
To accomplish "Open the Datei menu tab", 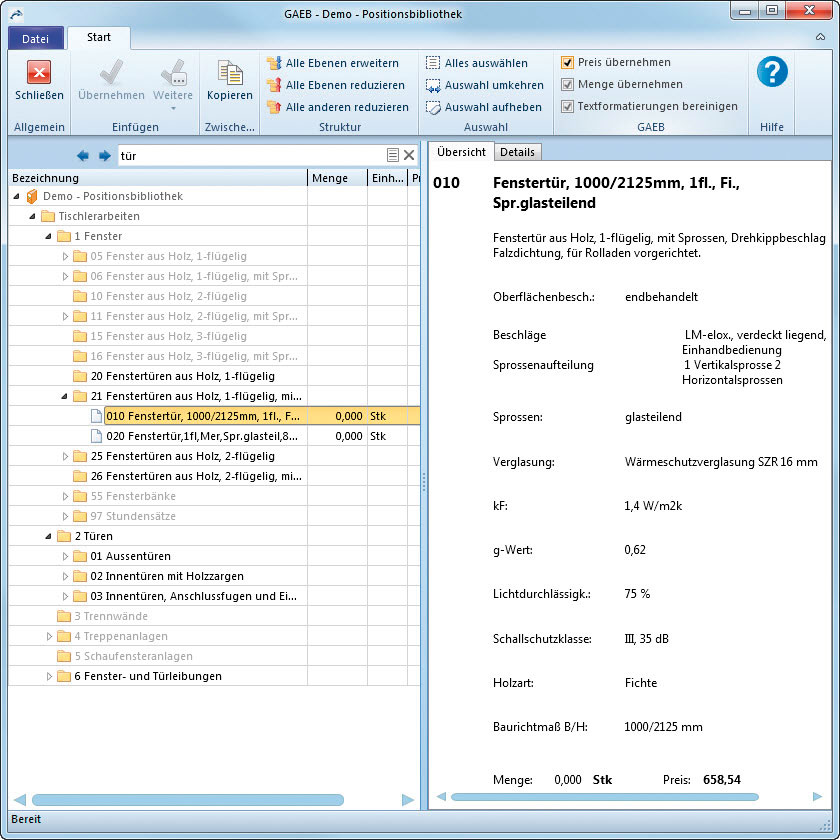I will [x=35, y=39].
